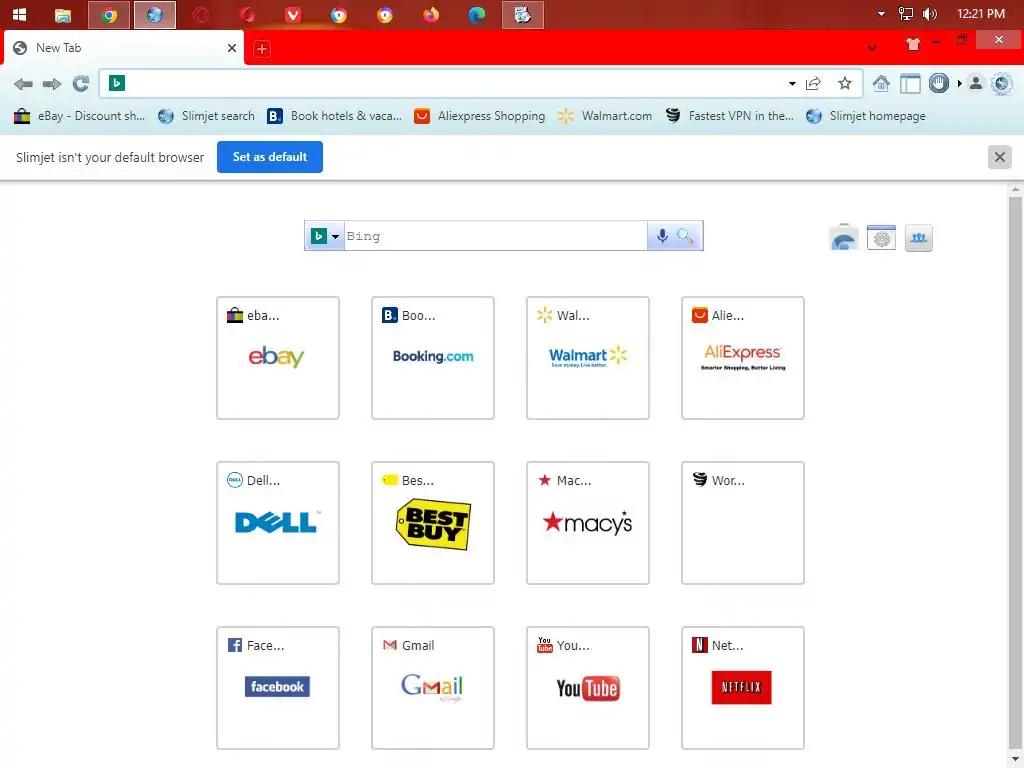Open the Dell speed dial tile
Screen dimensions: 1024x768
(278, 523)
